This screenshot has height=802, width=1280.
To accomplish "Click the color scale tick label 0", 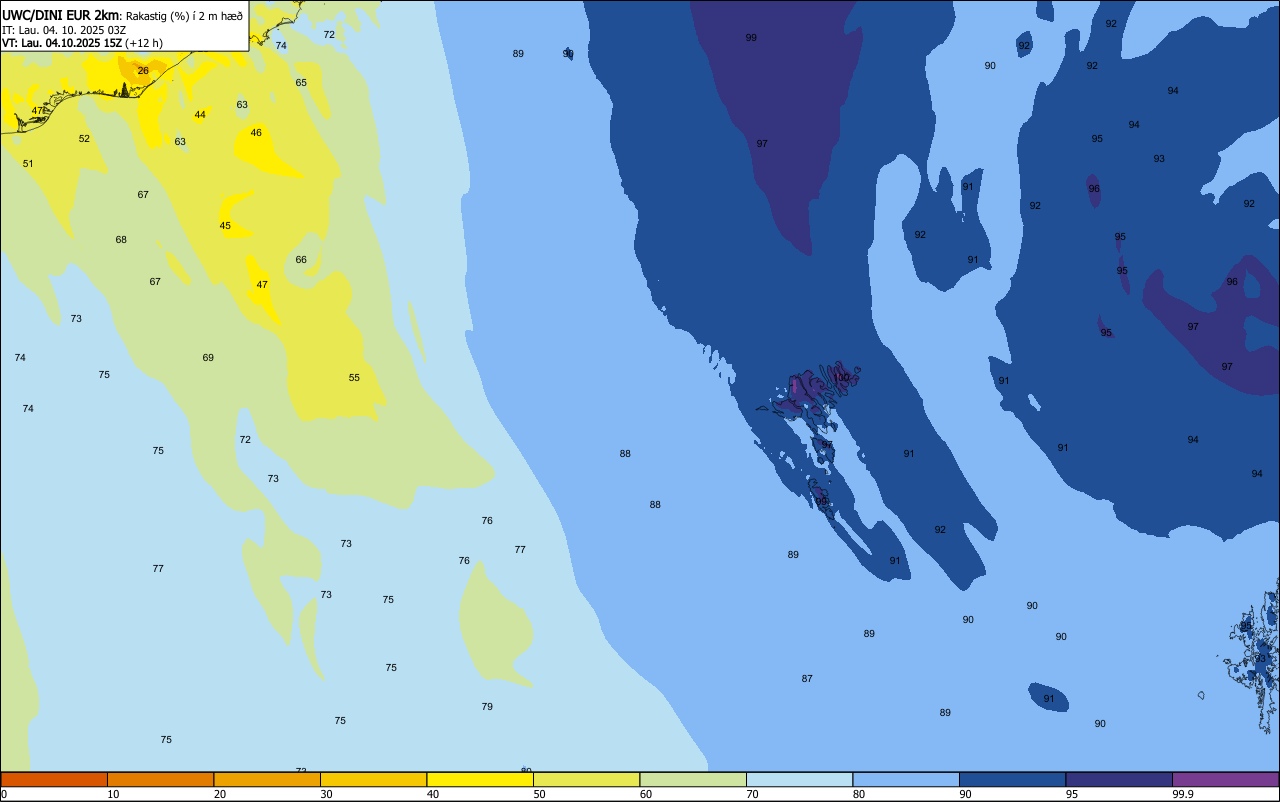I will coord(4,794).
